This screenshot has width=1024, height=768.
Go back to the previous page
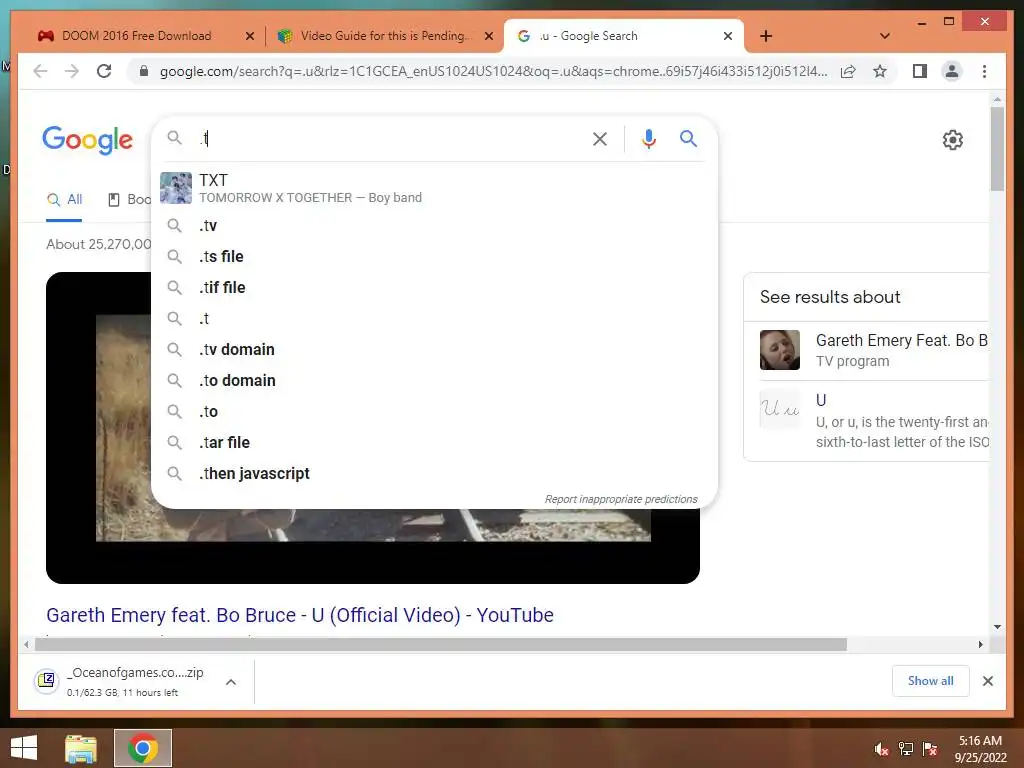[40, 71]
